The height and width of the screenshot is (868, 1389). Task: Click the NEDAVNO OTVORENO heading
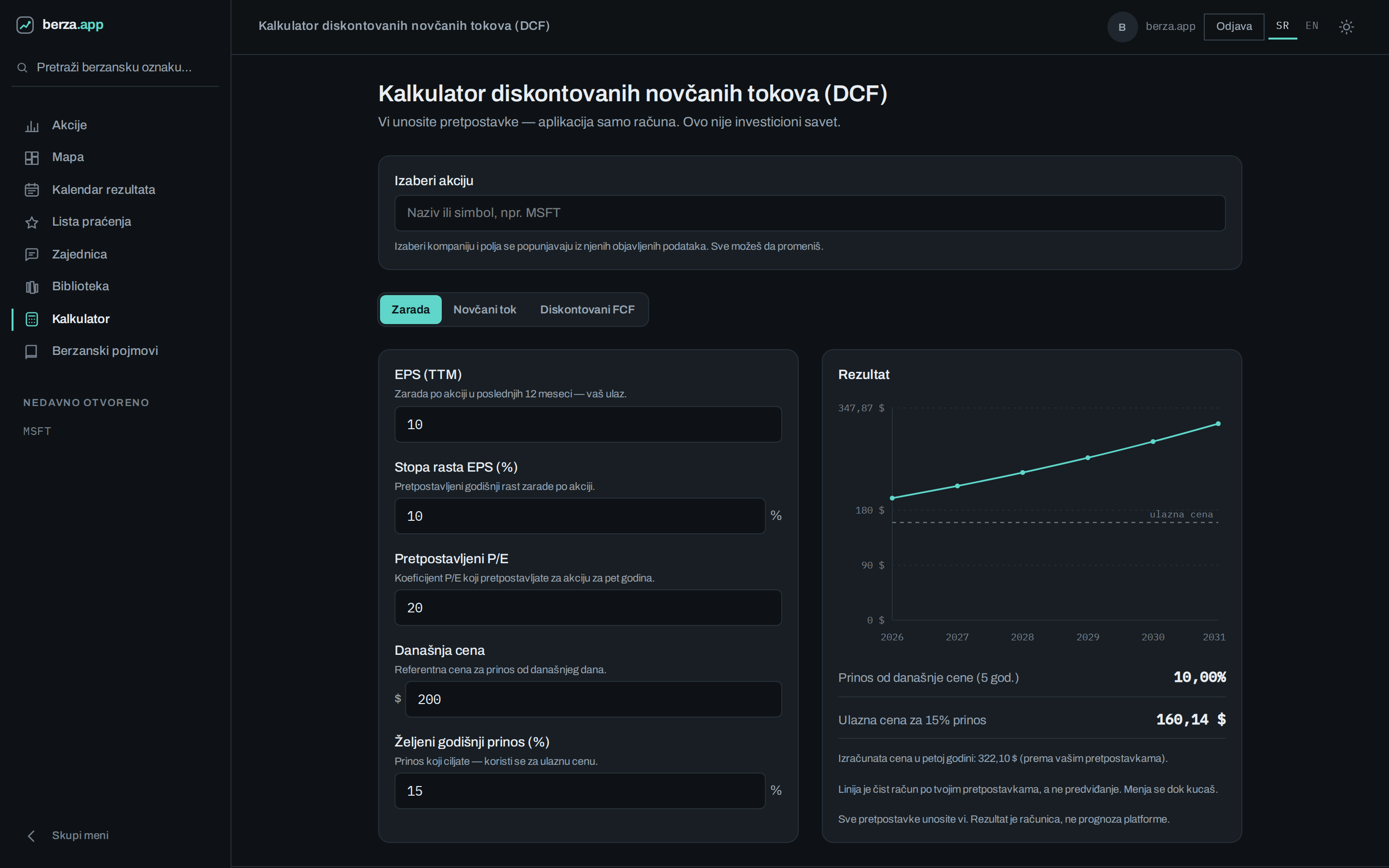86,403
